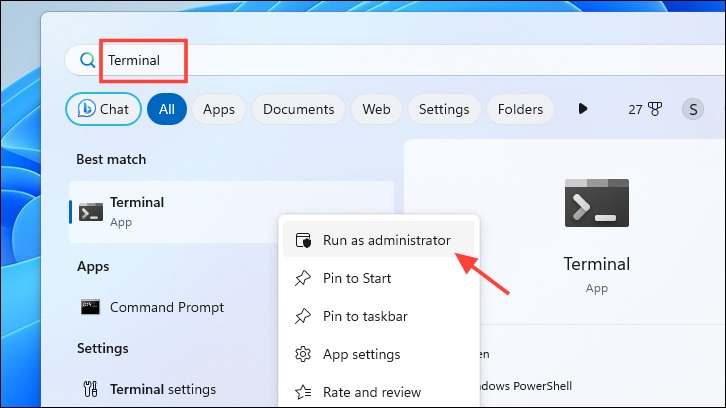Click the Terminal icon in best match
Image resolution: width=726 pixels, height=408 pixels.
tap(91, 213)
